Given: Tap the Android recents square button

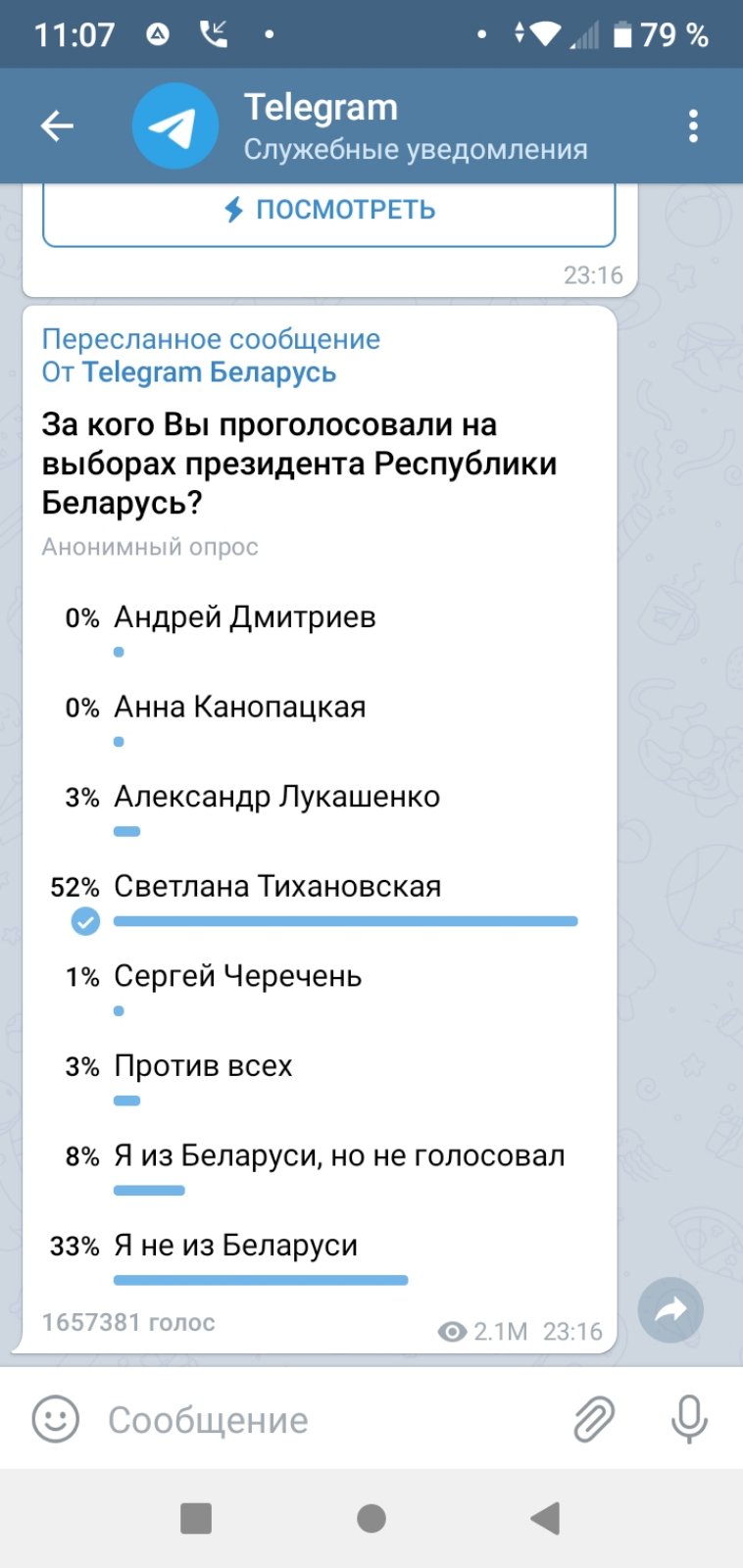Looking at the screenshot, I should click(x=196, y=1518).
